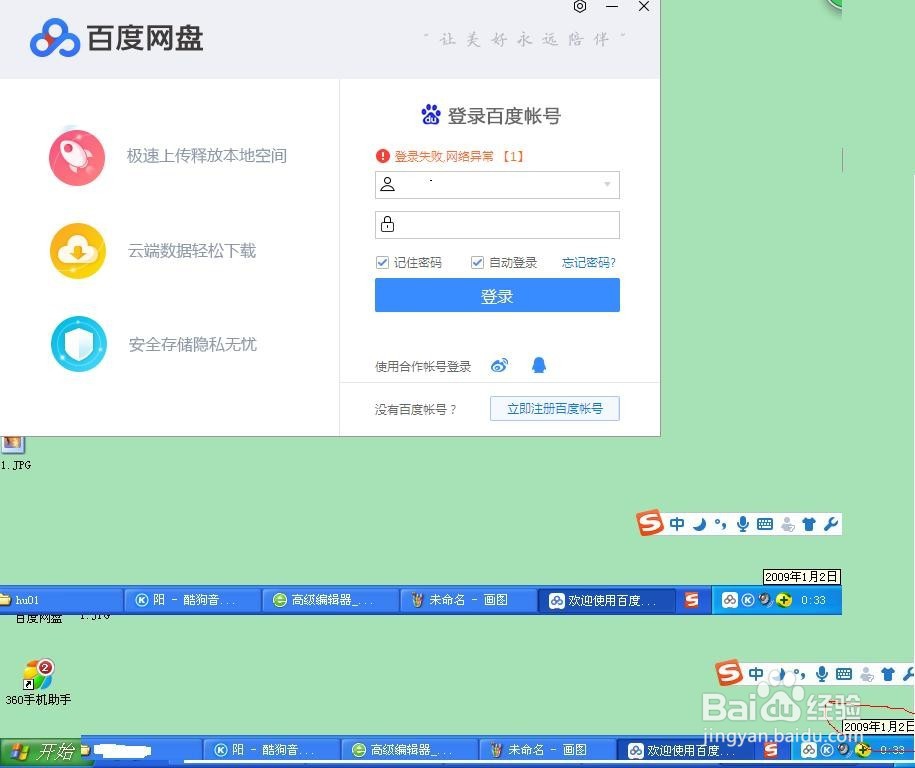Open the soft keyboard on the Sogou toolbar
This screenshot has height=768, width=915.
[x=764, y=523]
